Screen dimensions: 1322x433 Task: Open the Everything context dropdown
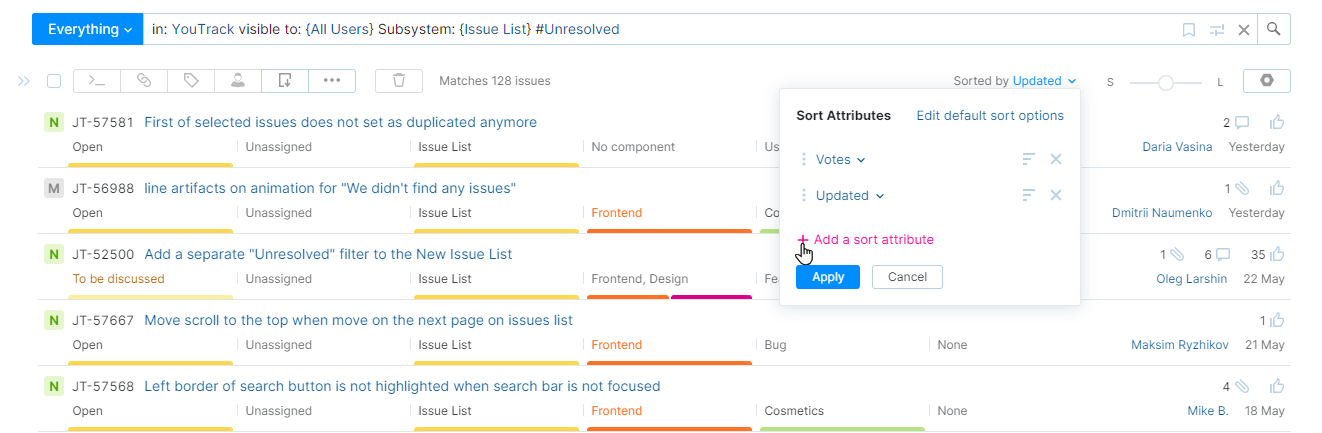point(89,29)
